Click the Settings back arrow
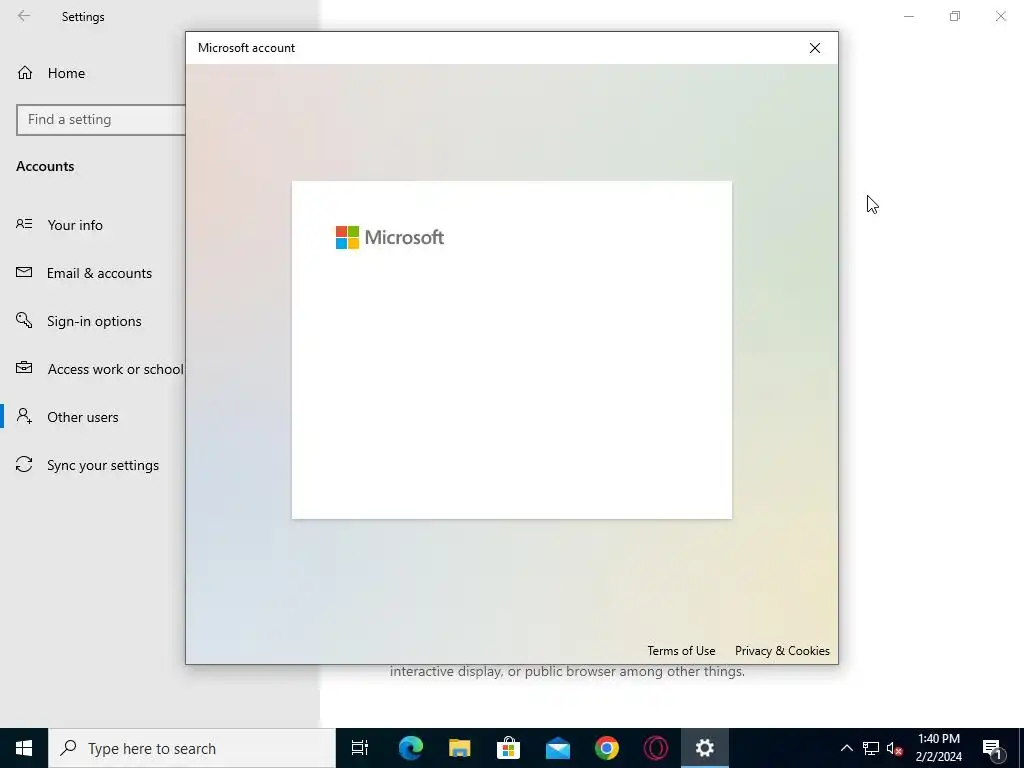This screenshot has height=768, width=1024. click(x=24, y=16)
